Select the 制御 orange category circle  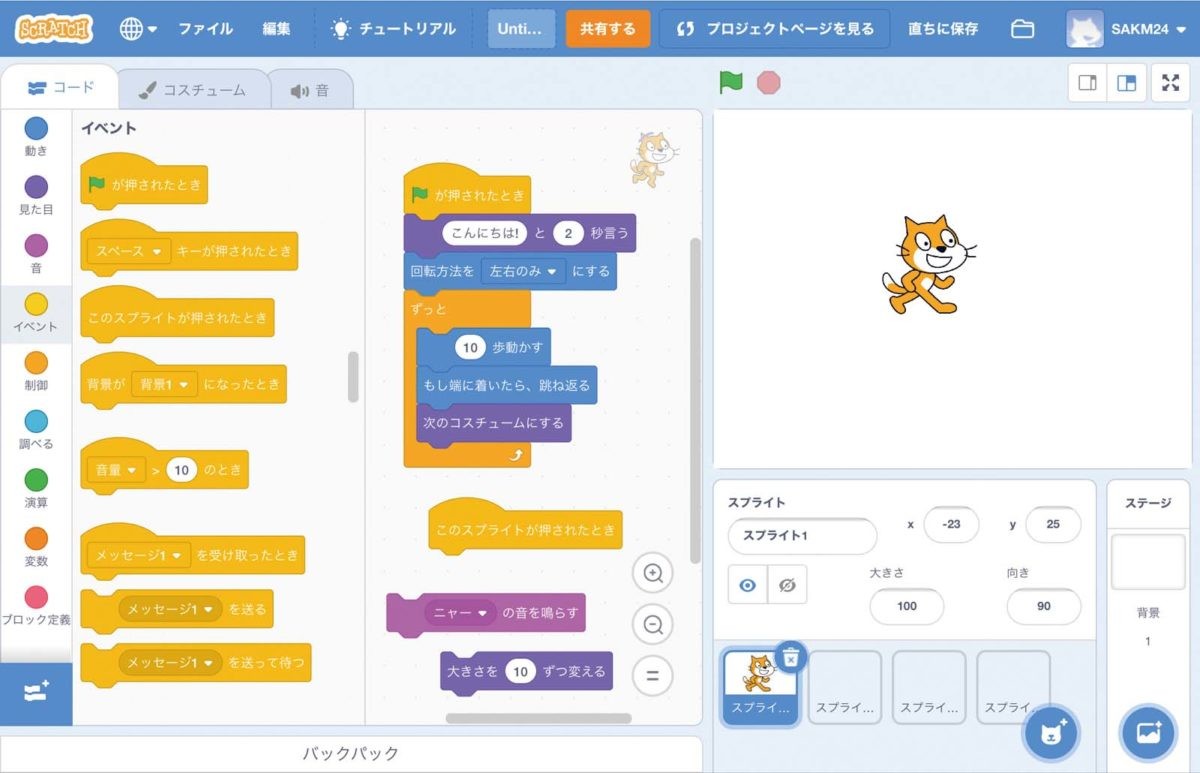pos(36,363)
